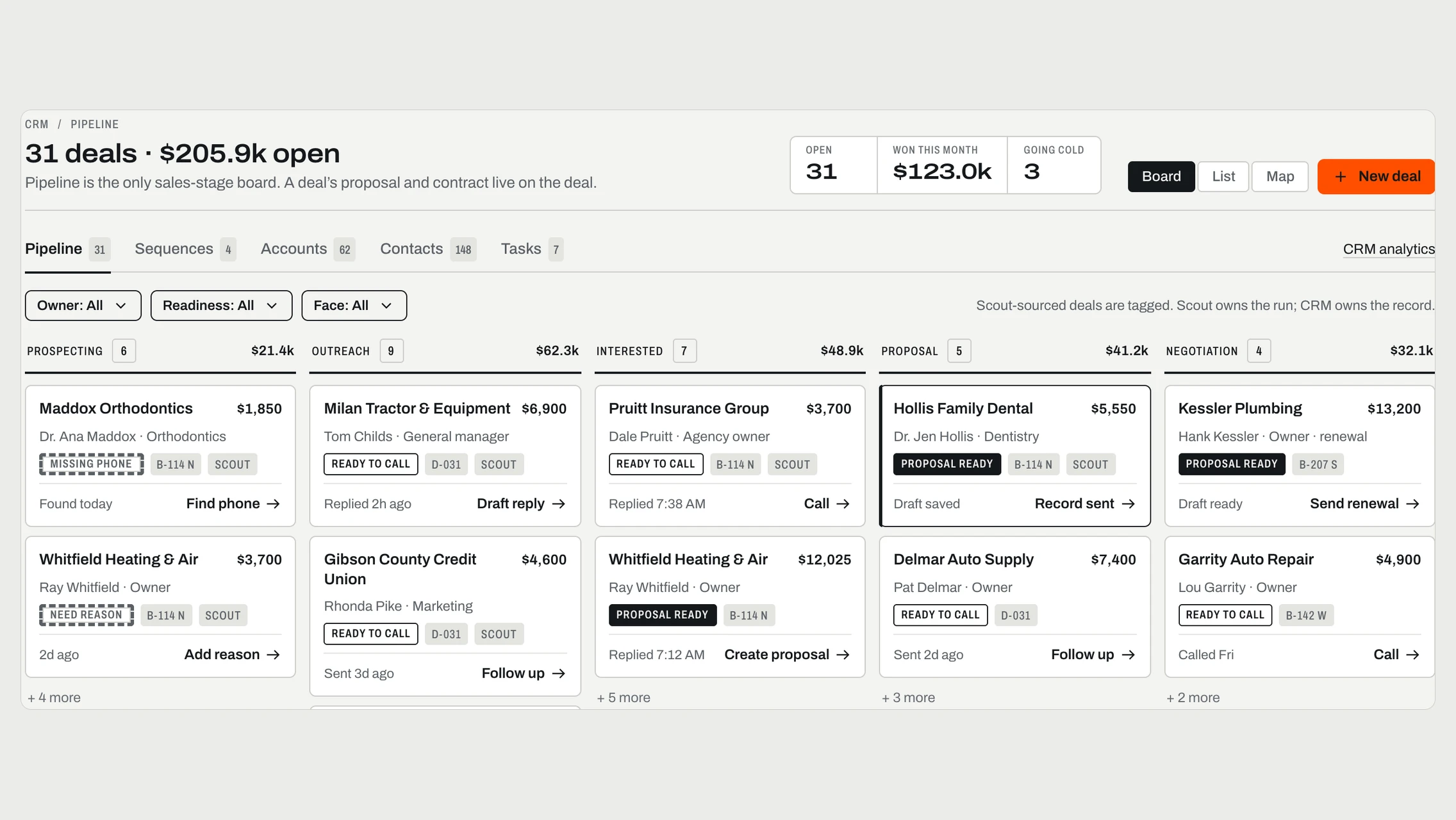Expand '+ 5 more' in Interested column
This screenshot has height=820, width=1456.
click(x=624, y=698)
